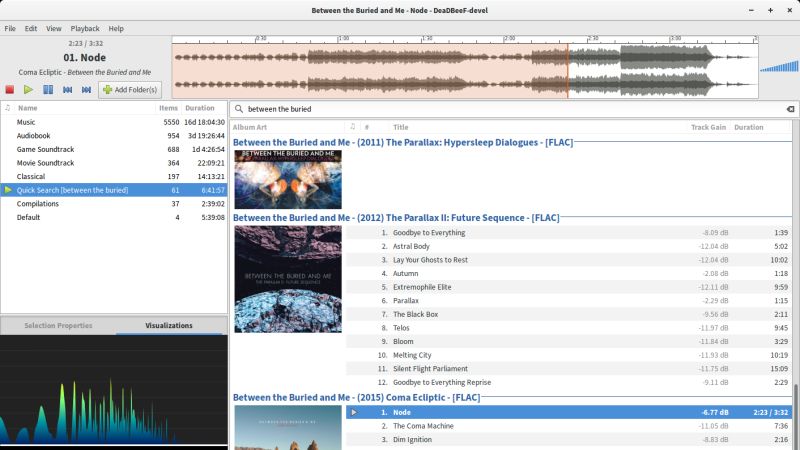Click the playing-status note column header
Screen dimensions: 800x450
tap(353, 127)
